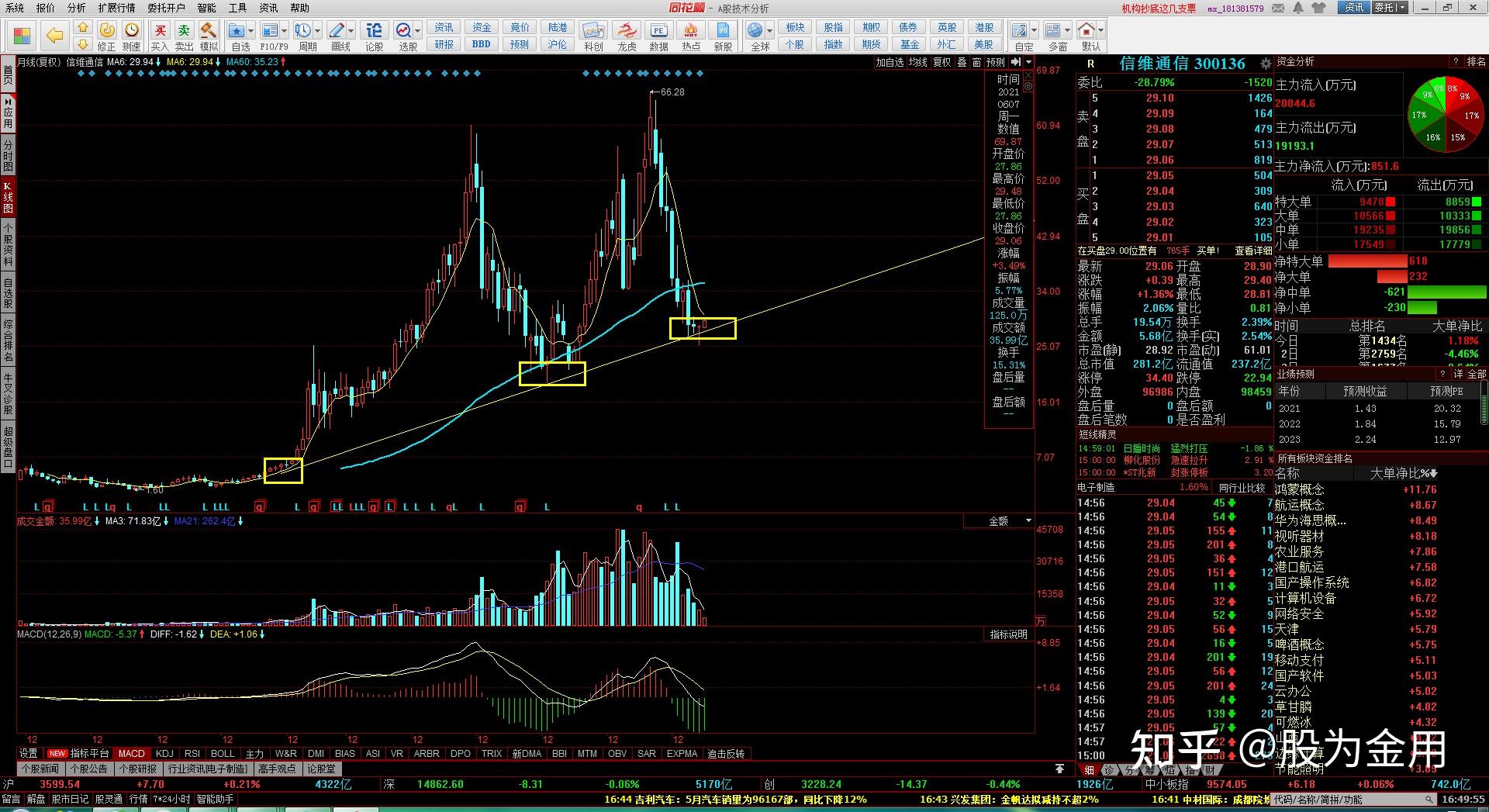This screenshot has width=1489, height=812.
Task: Click the 测速 speed test clock icon
Action: tap(132, 30)
